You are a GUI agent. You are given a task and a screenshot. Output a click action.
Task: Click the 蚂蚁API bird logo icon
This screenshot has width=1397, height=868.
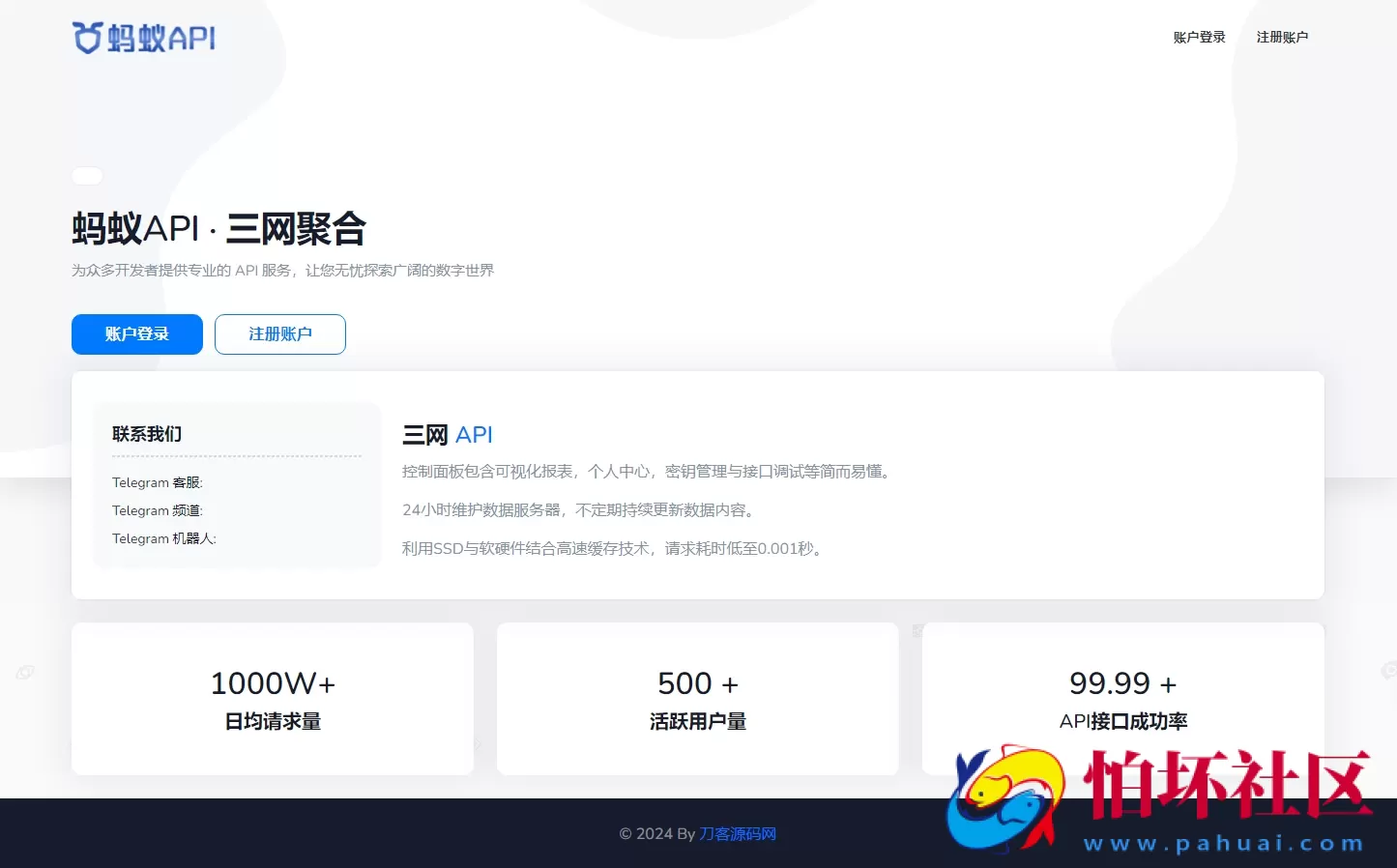pos(85,36)
